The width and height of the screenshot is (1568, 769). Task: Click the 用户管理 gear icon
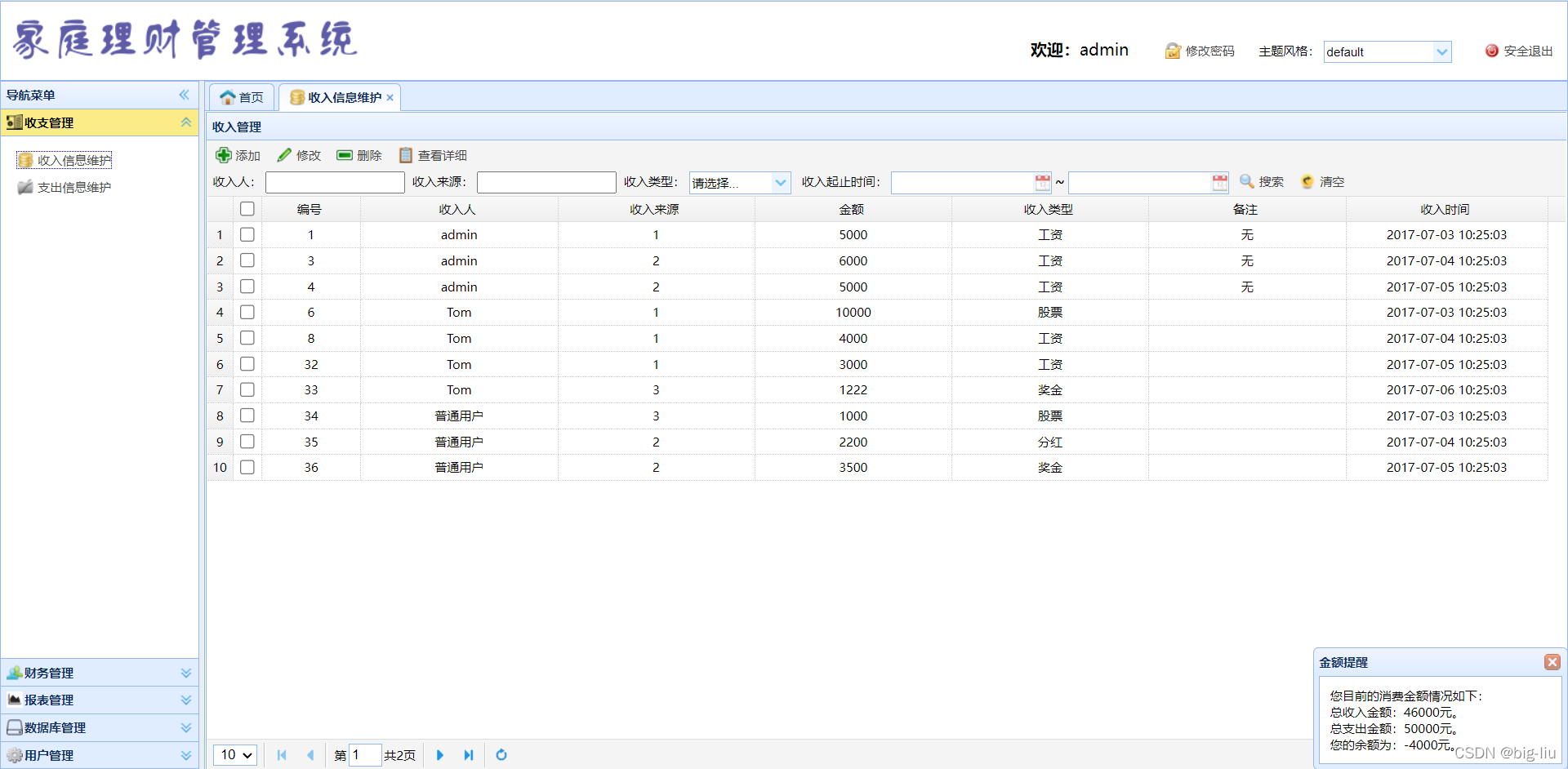tap(15, 755)
